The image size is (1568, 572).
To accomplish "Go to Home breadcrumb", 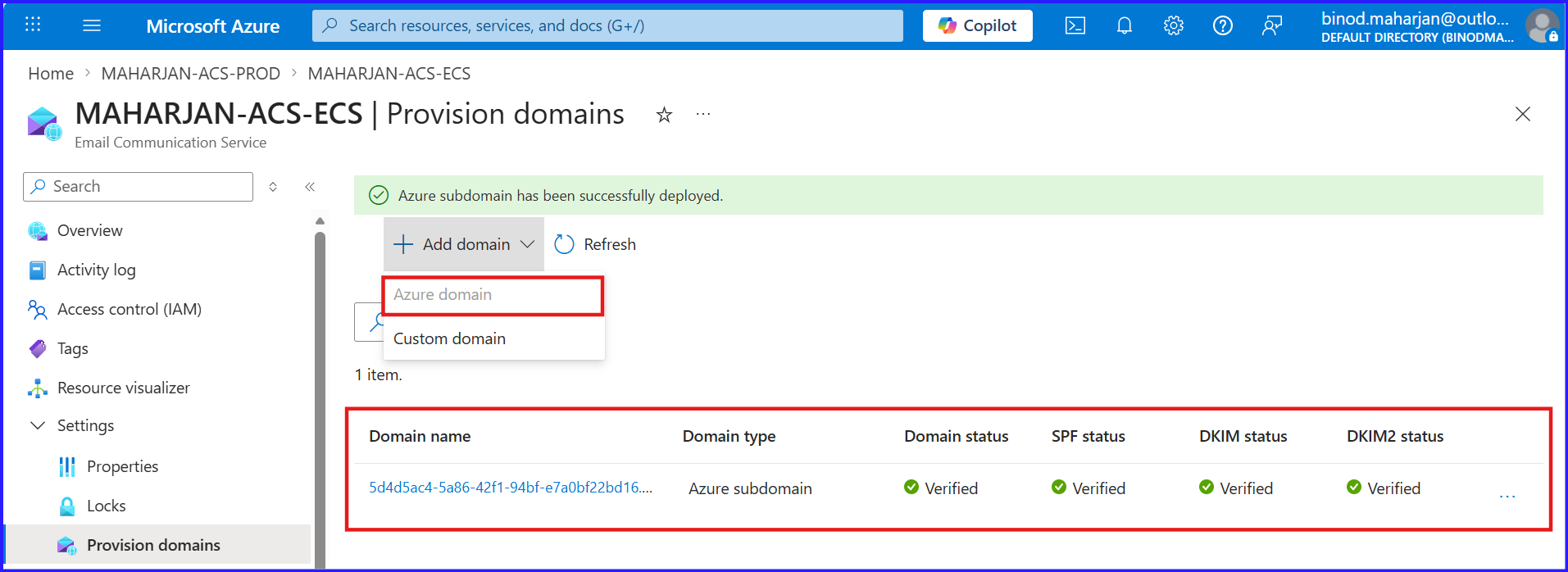I will point(51,74).
